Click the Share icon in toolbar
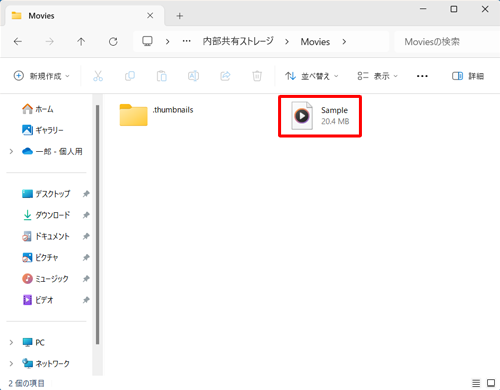 tap(225, 76)
